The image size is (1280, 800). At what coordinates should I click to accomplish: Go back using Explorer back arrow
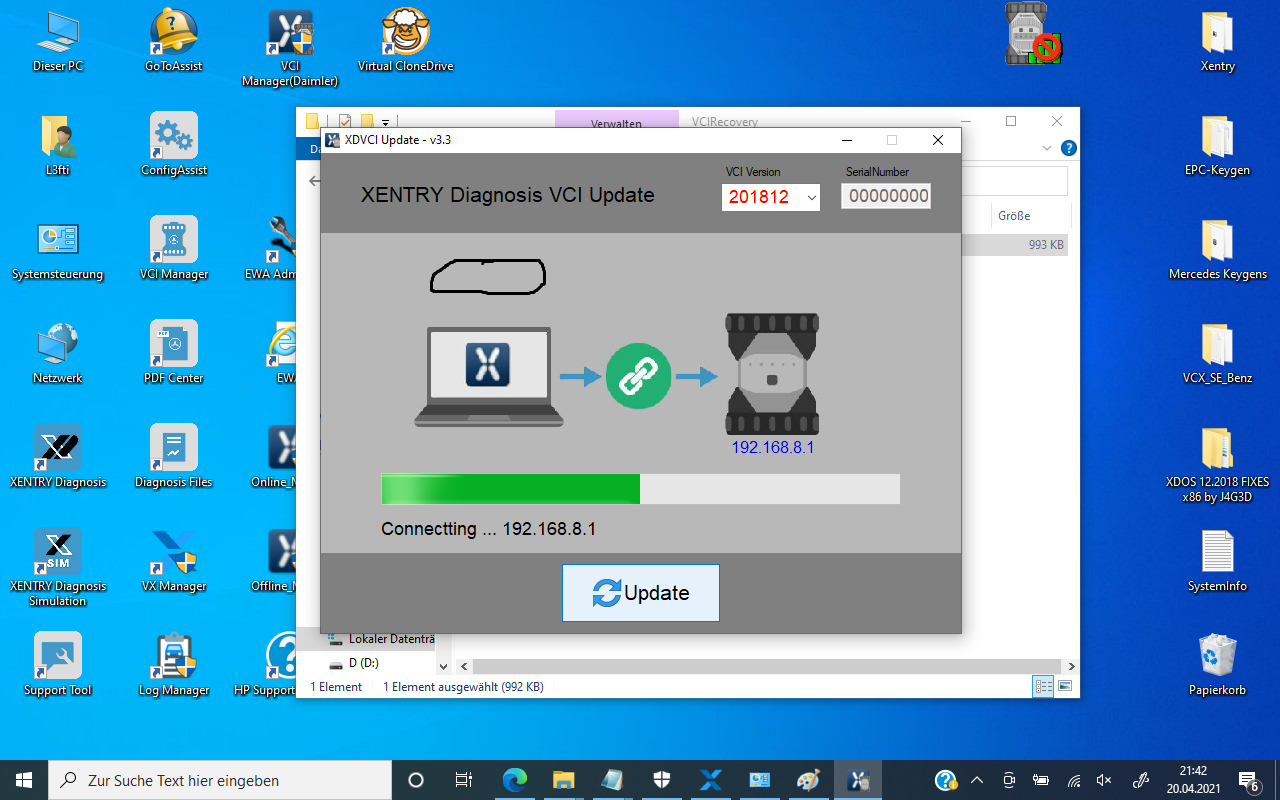coord(314,181)
